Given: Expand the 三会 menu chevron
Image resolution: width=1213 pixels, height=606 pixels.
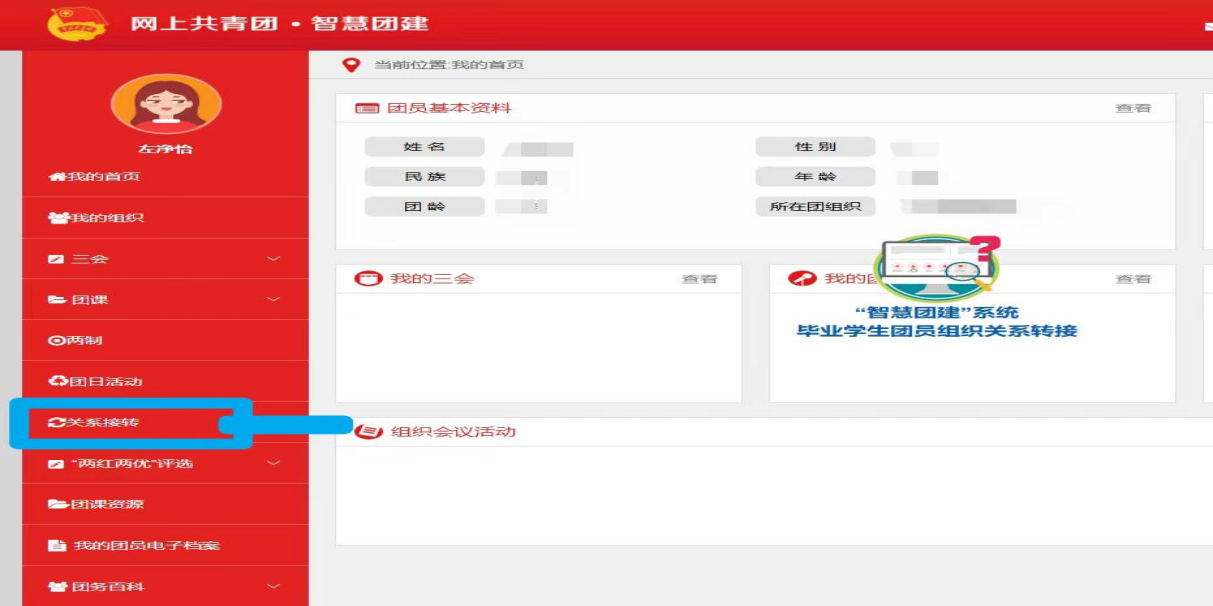Looking at the screenshot, I should point(274,259).
